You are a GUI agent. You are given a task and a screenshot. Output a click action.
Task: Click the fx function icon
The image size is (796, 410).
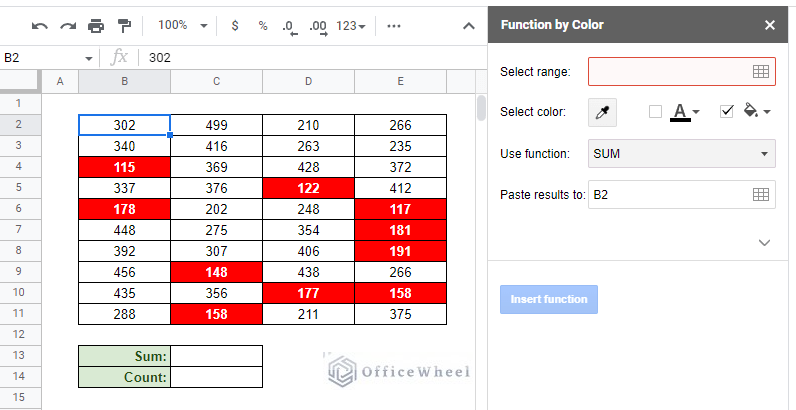[119, 57]
